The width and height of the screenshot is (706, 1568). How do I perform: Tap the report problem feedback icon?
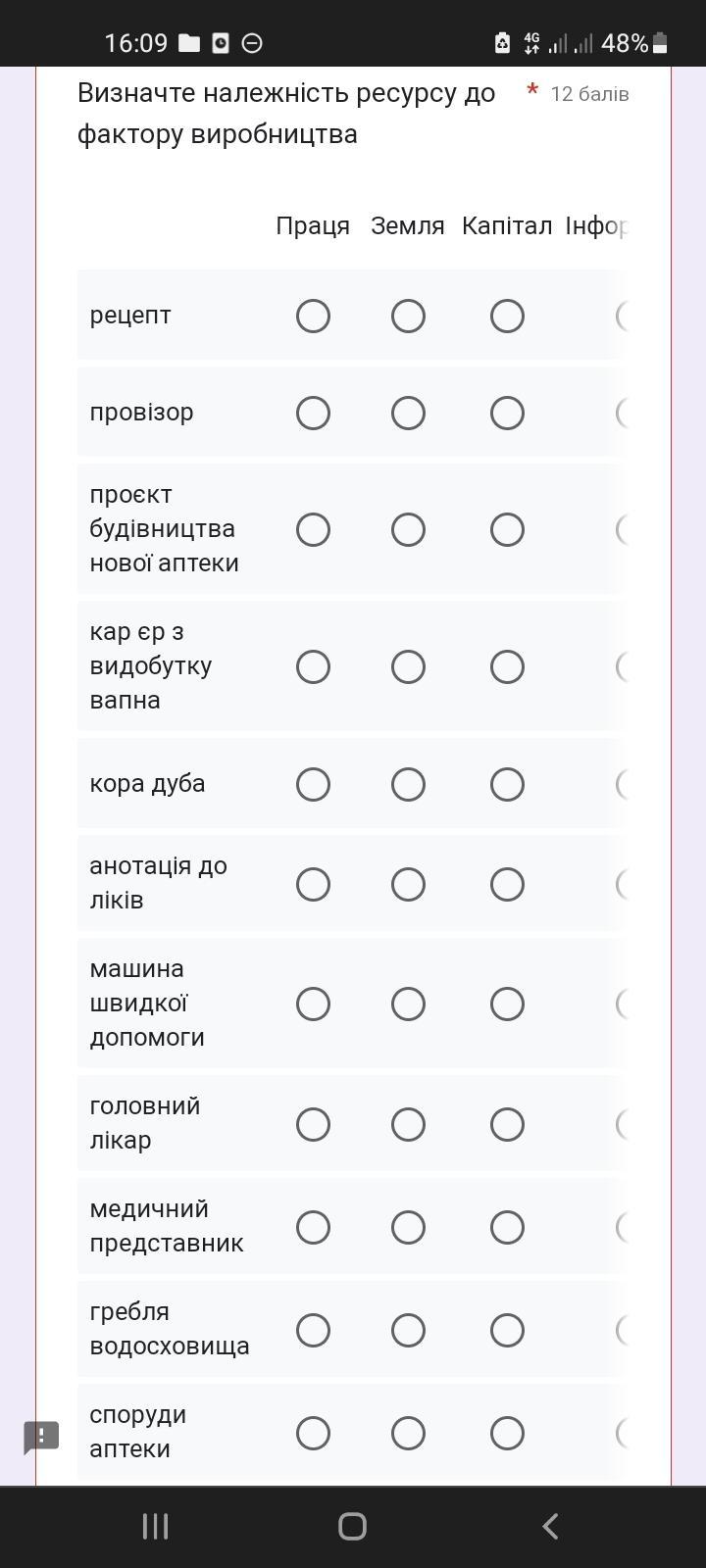41,1438
